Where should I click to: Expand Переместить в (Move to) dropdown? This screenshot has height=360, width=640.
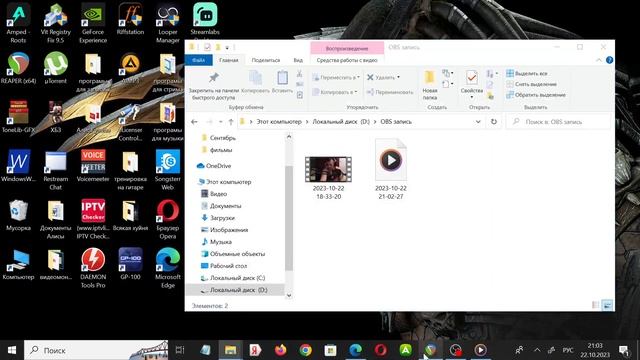coord(336,77)
